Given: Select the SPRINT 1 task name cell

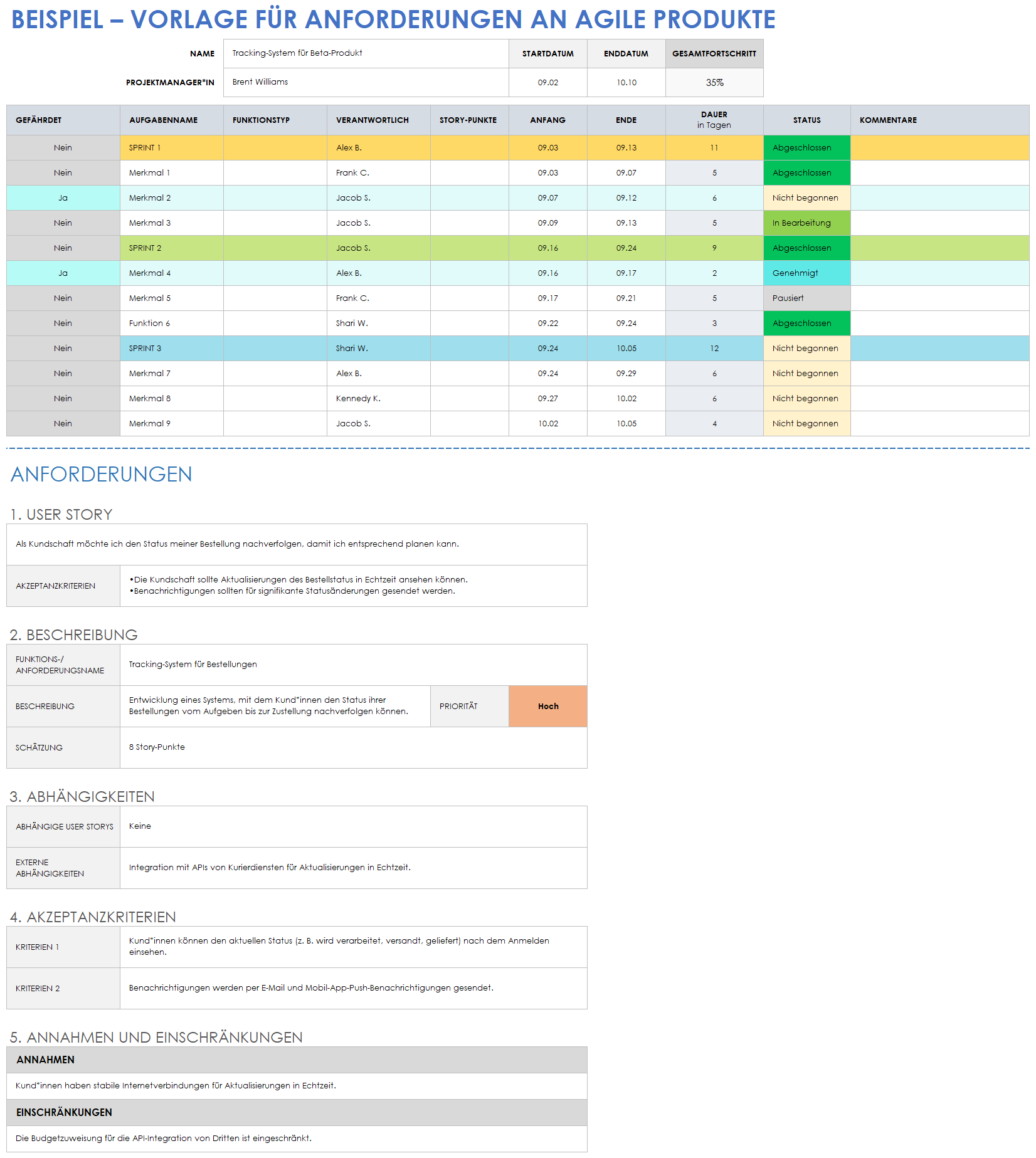Looking at the screenshot, I should (x=171, y=147).
